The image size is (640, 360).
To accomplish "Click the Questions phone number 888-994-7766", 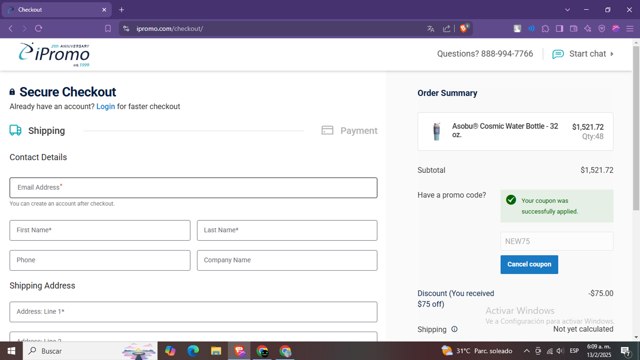I will [507, 54].
